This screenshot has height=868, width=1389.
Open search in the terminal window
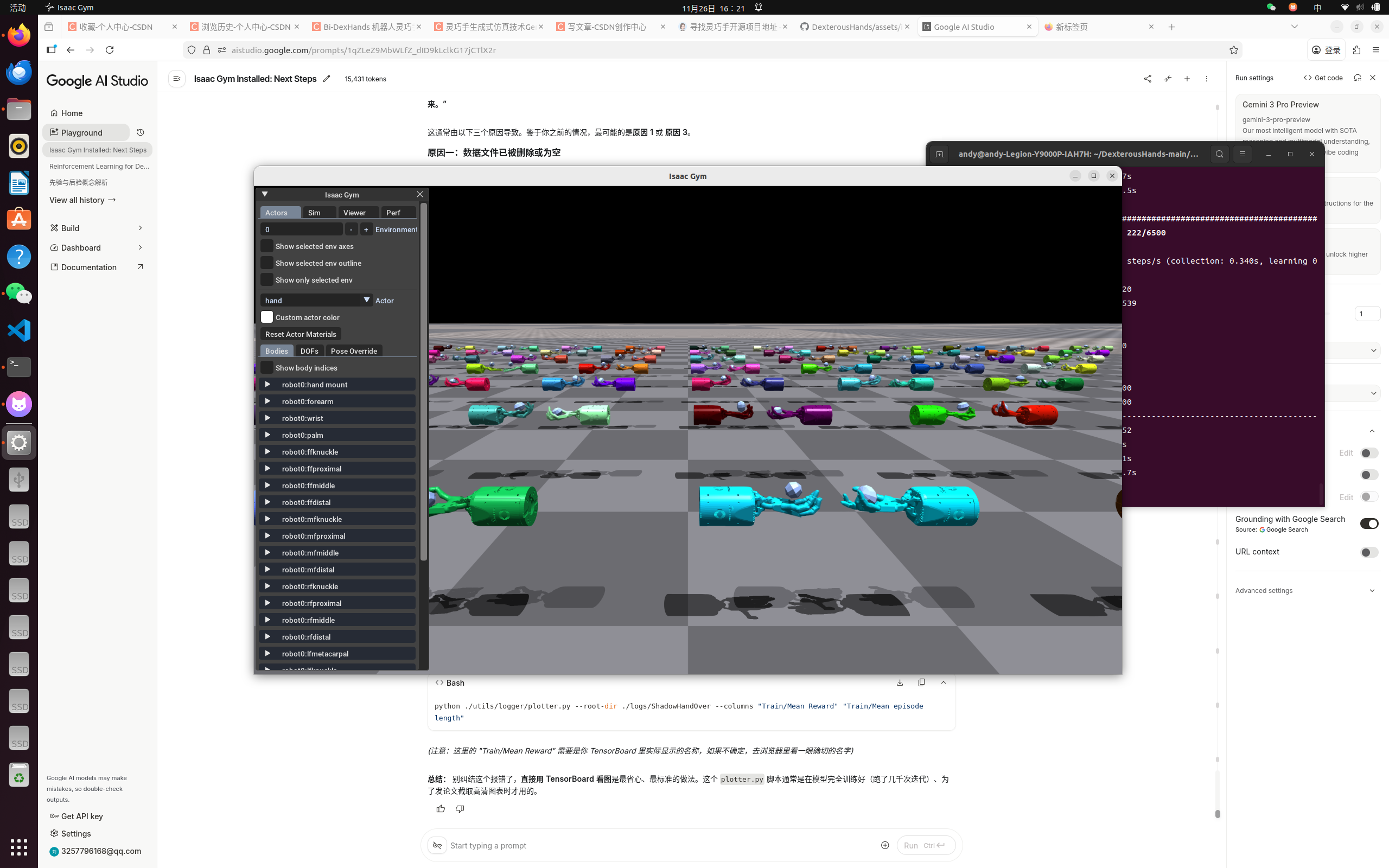pos(1220,154)
